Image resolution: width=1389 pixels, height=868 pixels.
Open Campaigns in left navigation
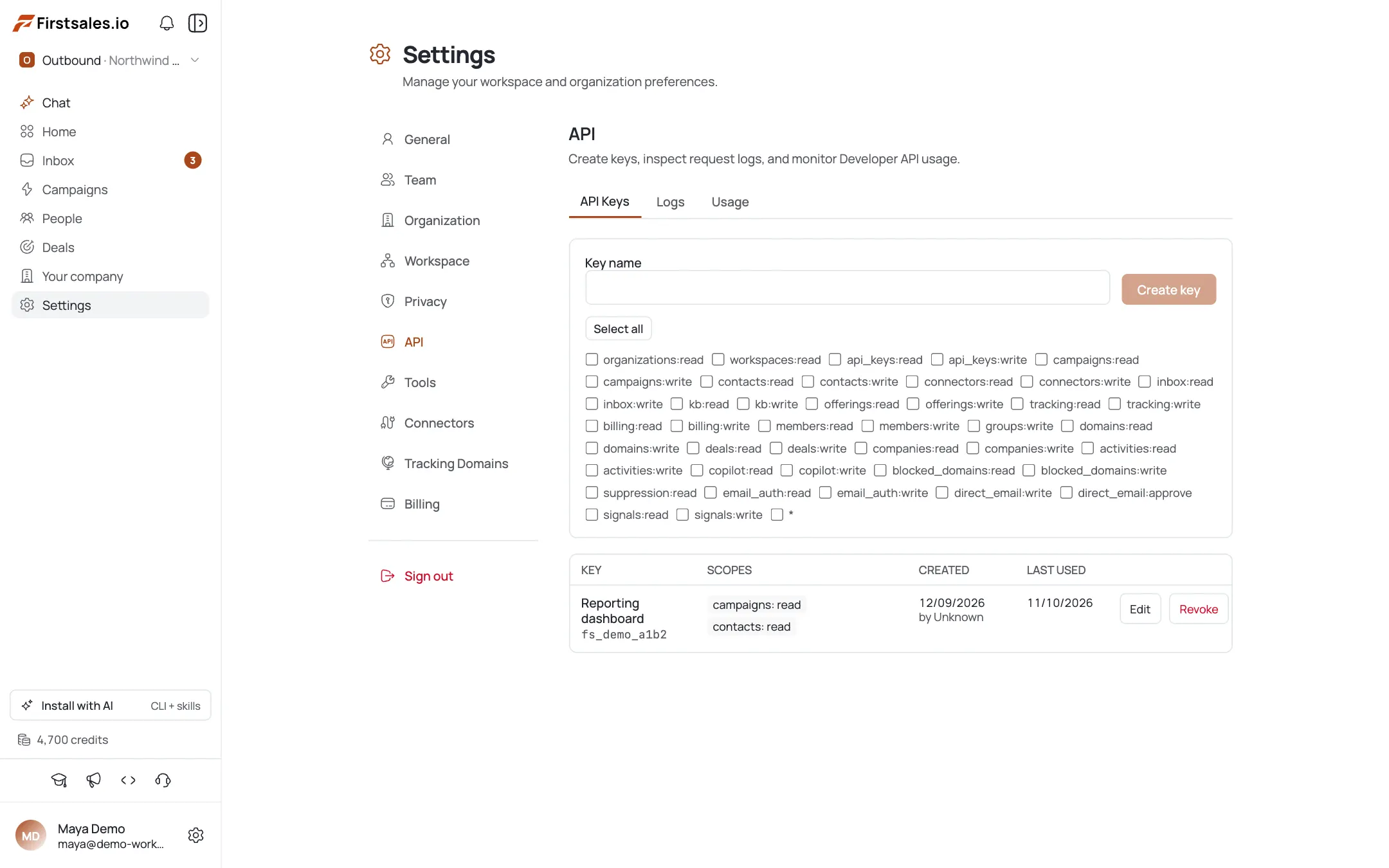111,190
